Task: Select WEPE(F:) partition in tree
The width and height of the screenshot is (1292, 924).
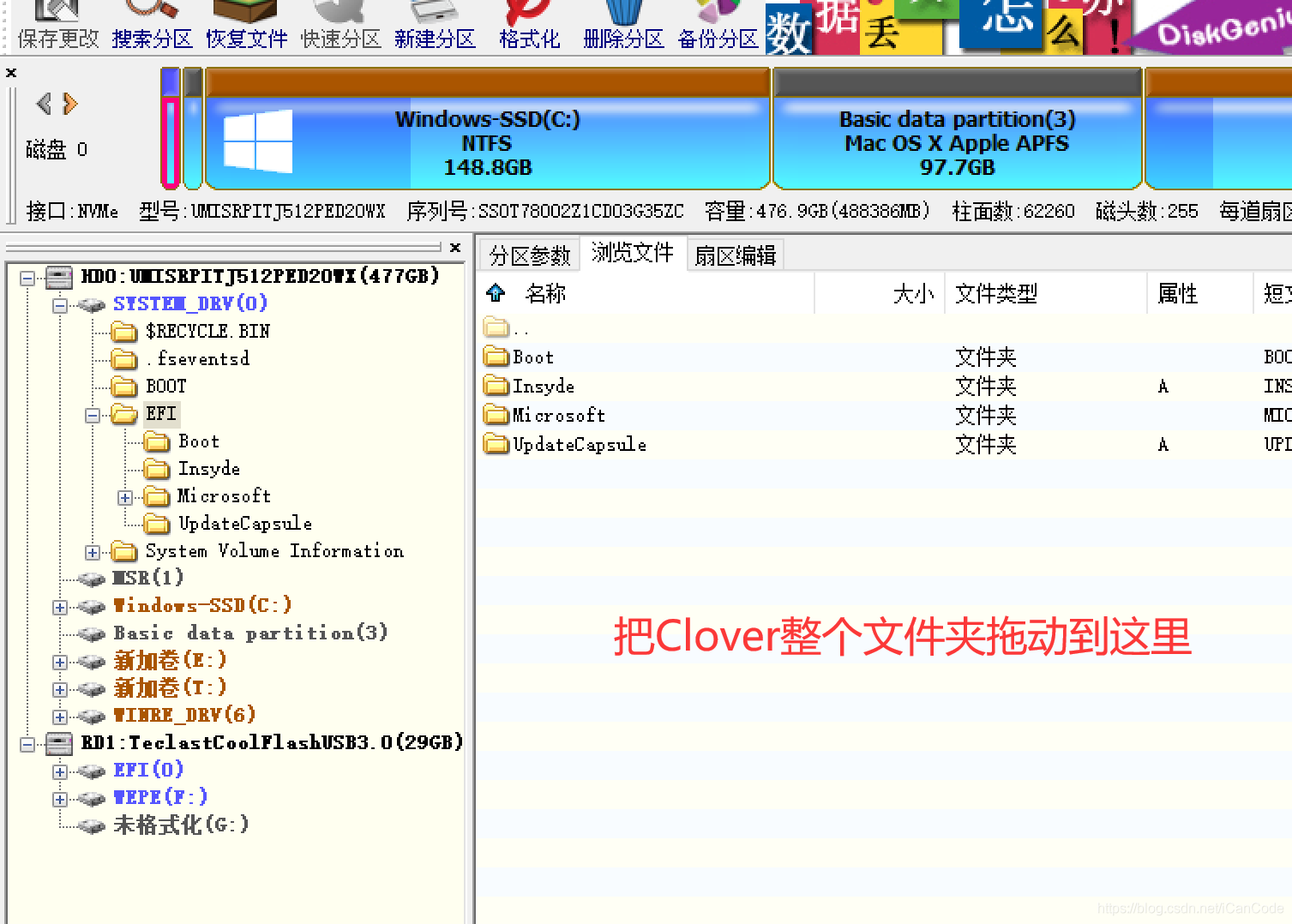Action: tap(160, 797)
